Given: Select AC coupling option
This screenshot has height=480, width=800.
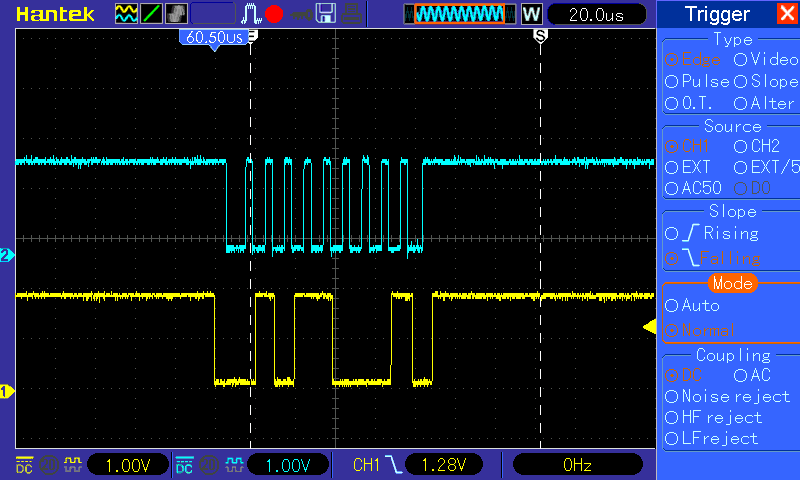Looking at the screenshot, I should [x=752, y=375].
